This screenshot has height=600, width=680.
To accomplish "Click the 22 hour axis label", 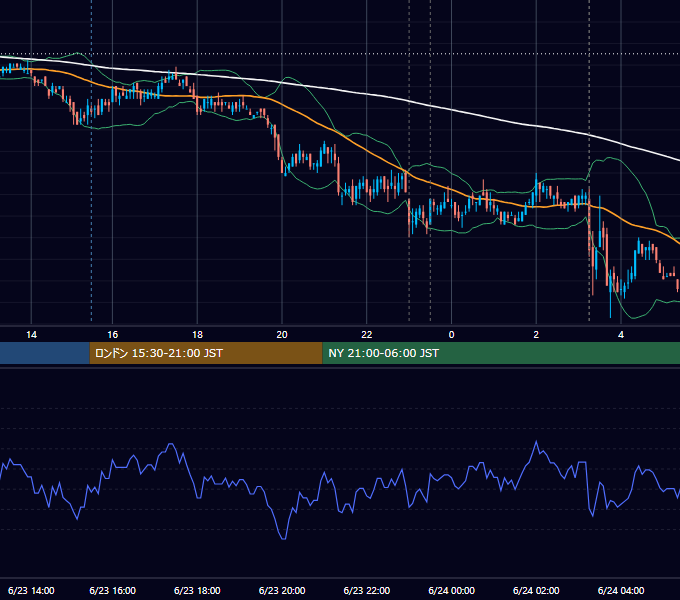I will click(x=367, y=335).
